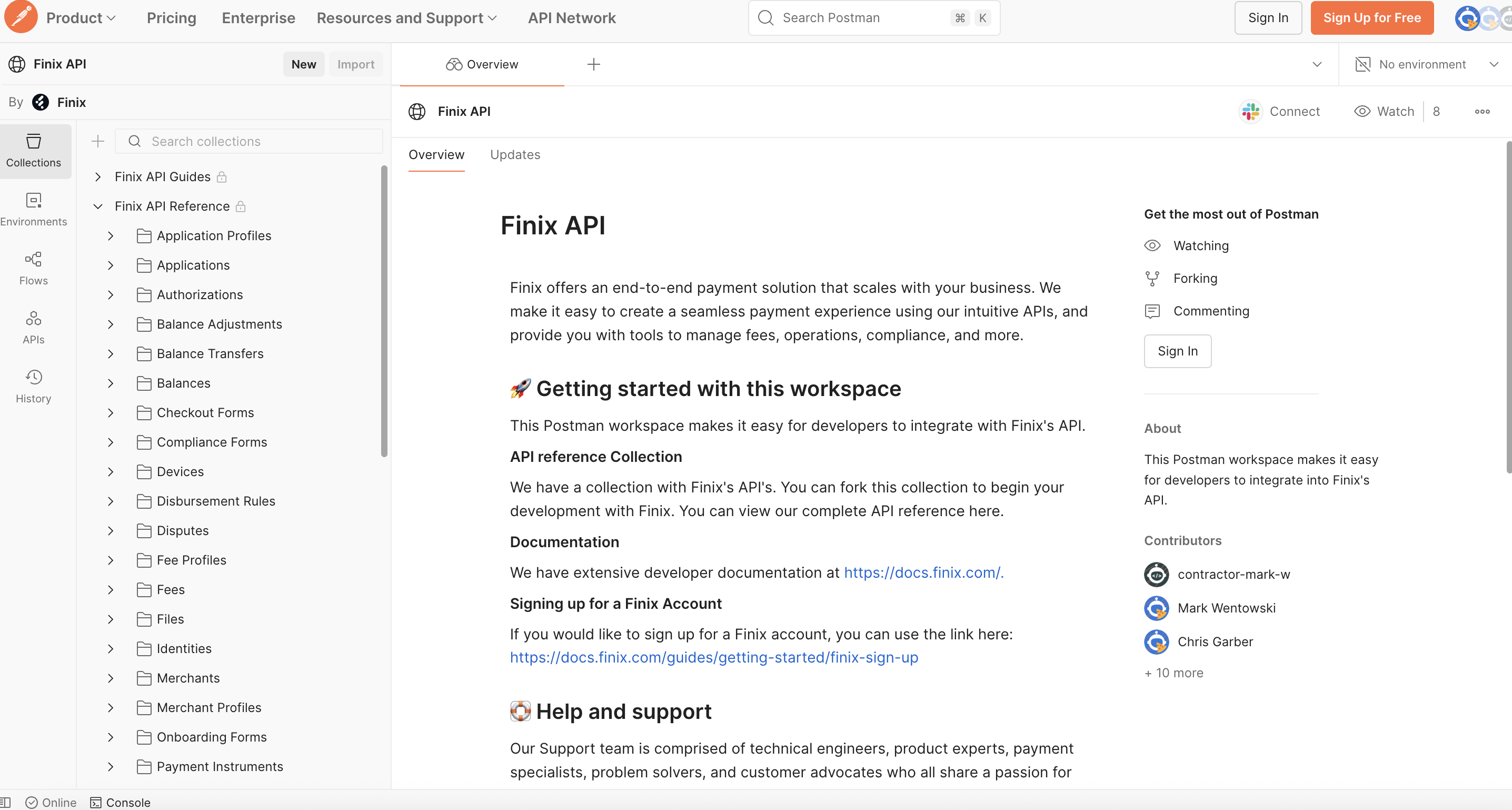Toggle Watch on the Finix API workspace
This screenshot has height=810, width=1512.
coord(1385,112)
